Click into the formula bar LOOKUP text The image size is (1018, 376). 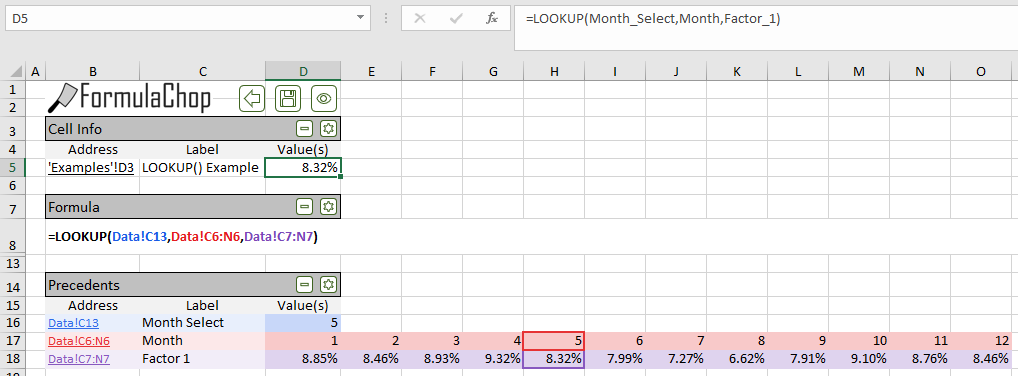click(652, 19)
